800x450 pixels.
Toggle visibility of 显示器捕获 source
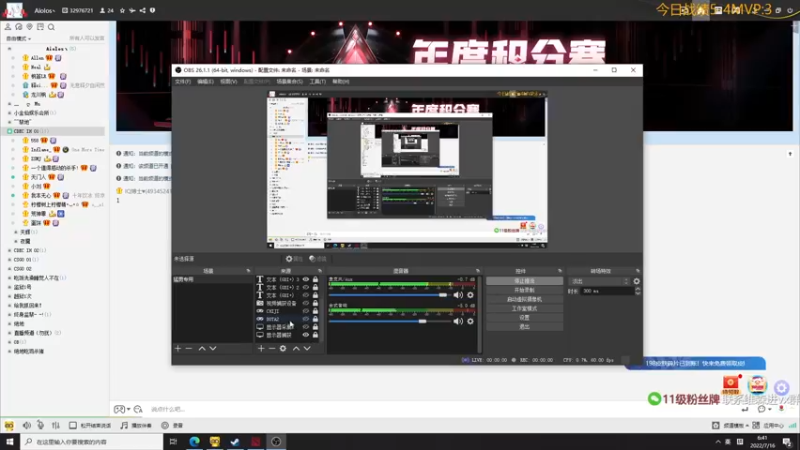(306, 335)
